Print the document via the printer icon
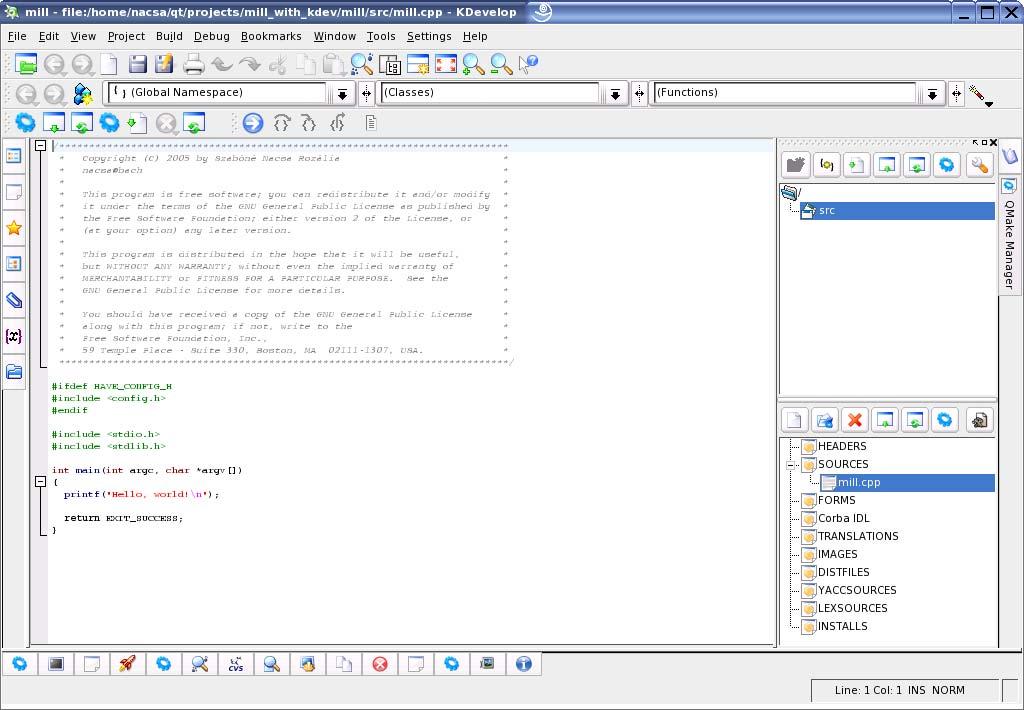This screenshot has width=1024, height=710. (x=193, y=64)
